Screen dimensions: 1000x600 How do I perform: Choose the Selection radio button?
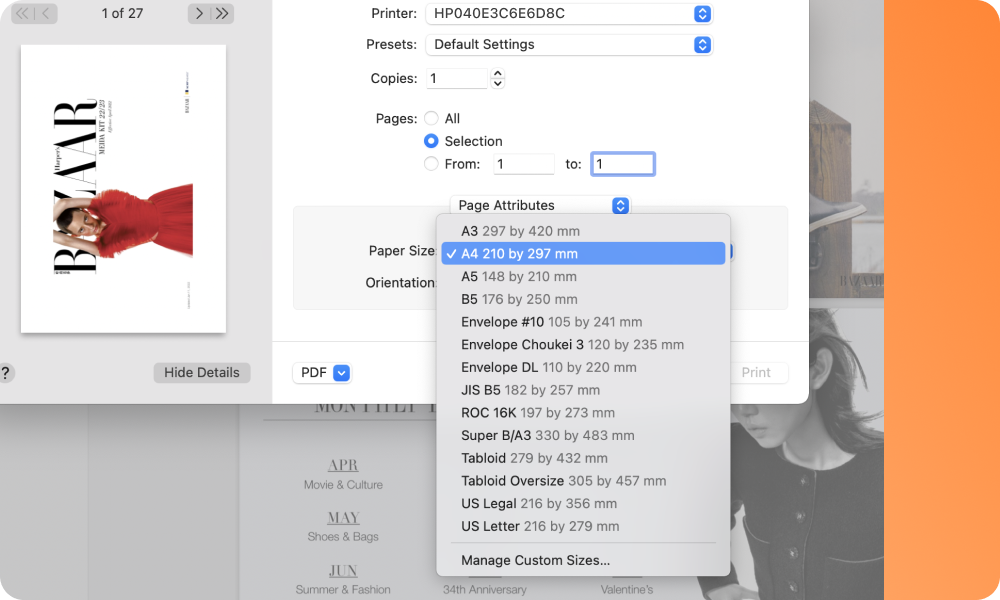pos(431,141)
